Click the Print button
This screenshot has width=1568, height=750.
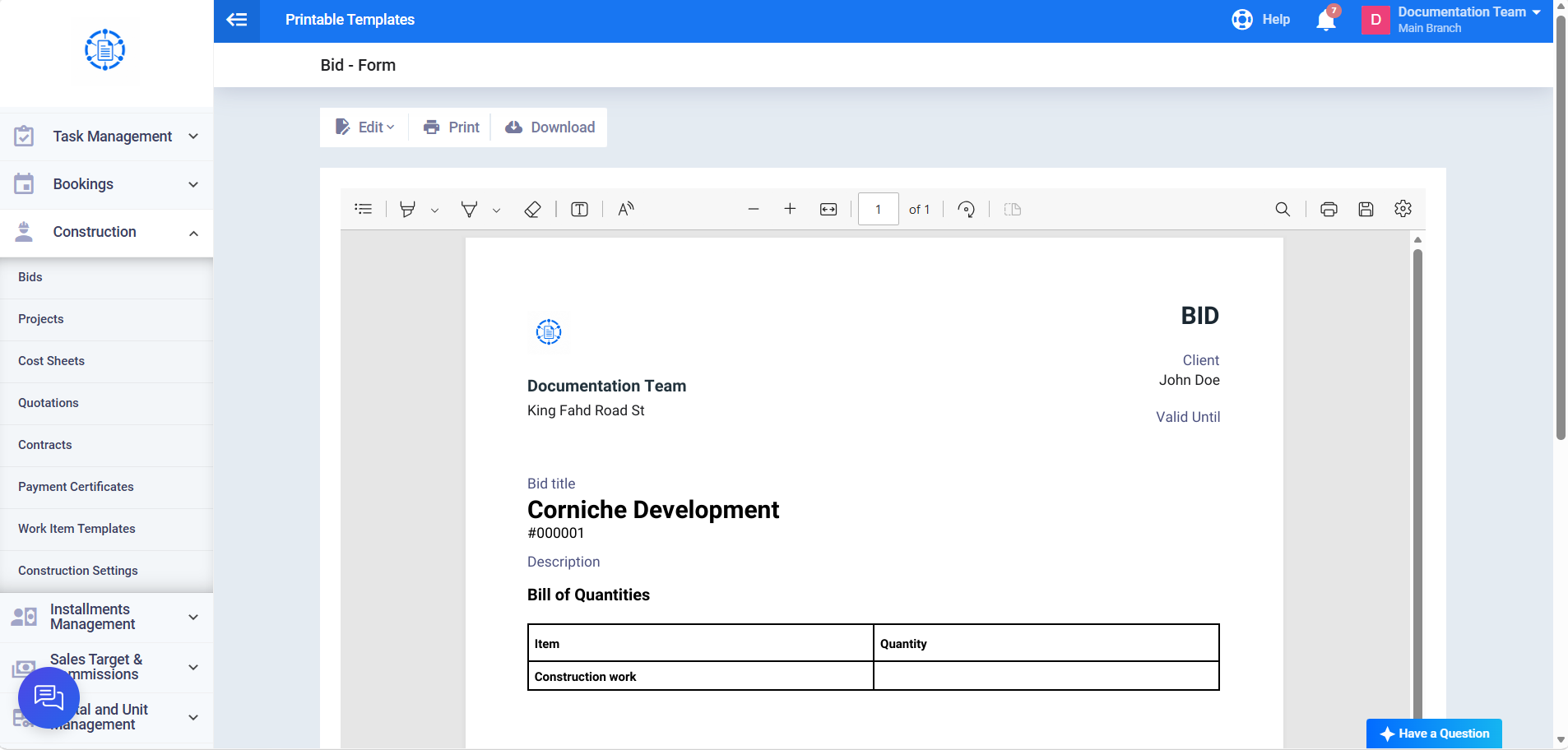point(451,127)
